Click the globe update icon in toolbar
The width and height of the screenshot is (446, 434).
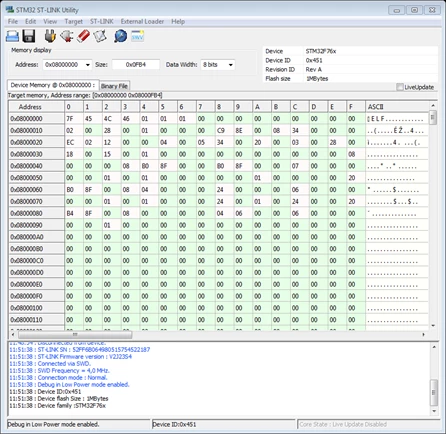click(x=120, y=36)
